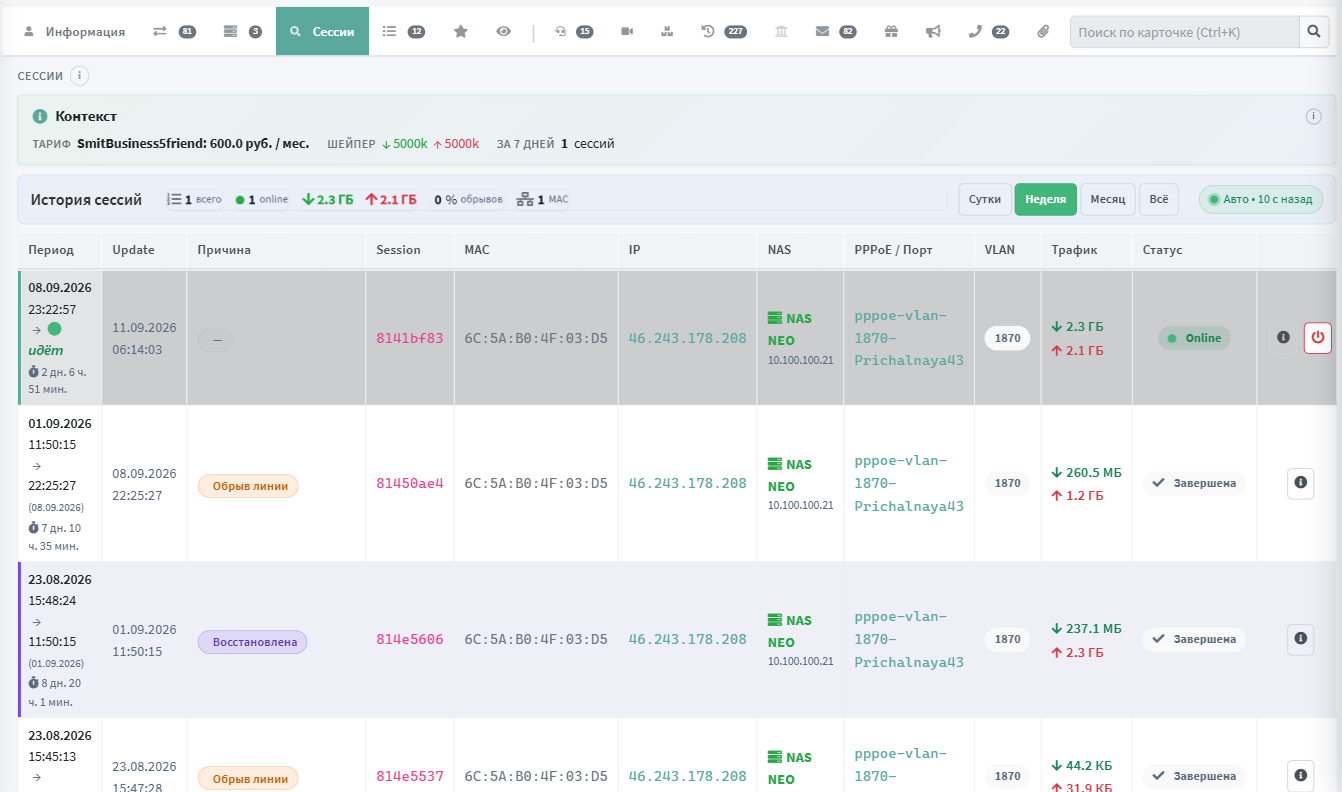Show details for session 814e5537
1342x792 pixels.
[x=1300, y=774]
